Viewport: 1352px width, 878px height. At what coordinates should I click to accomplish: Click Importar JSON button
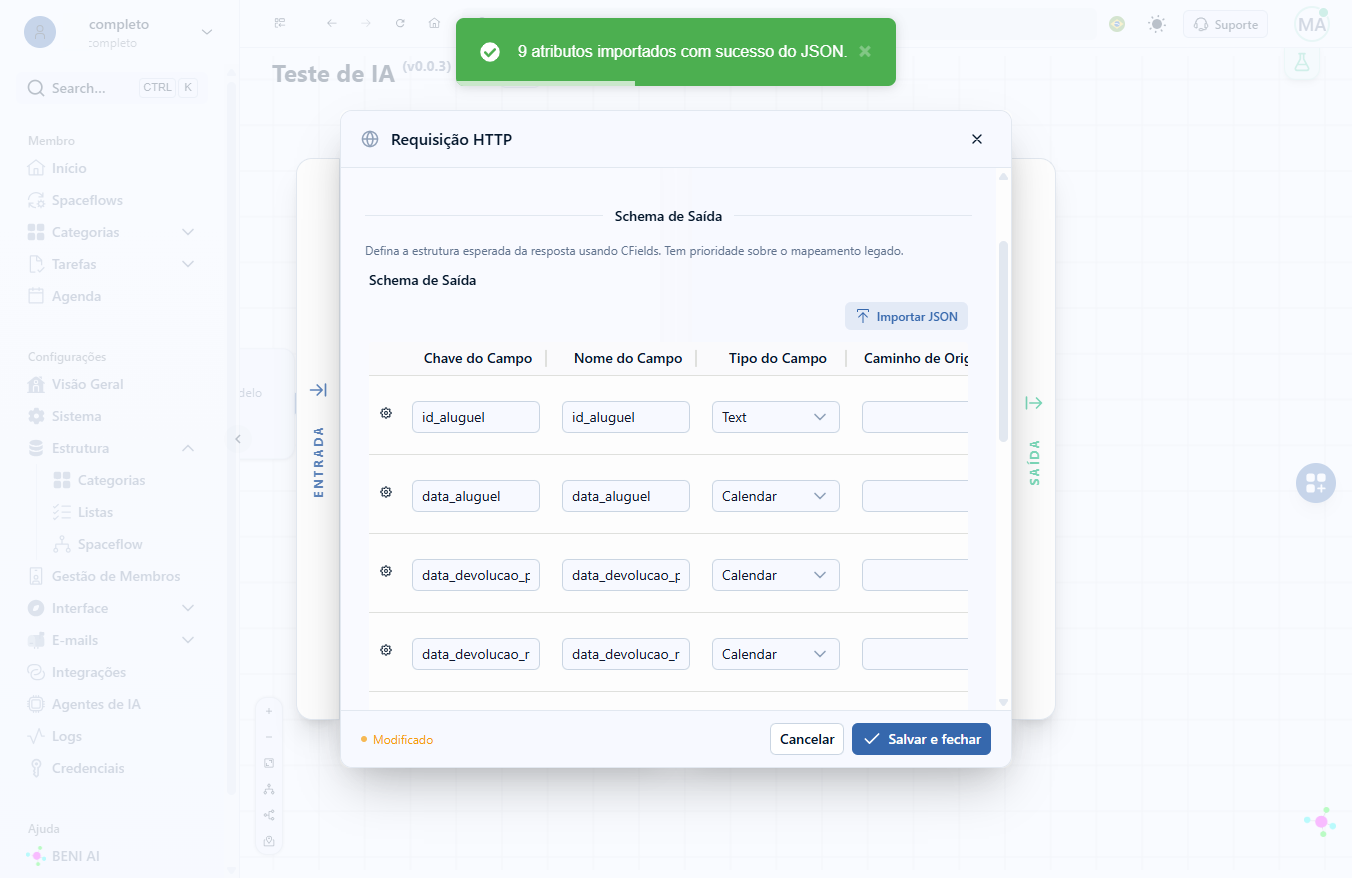(x=906, y=316)
